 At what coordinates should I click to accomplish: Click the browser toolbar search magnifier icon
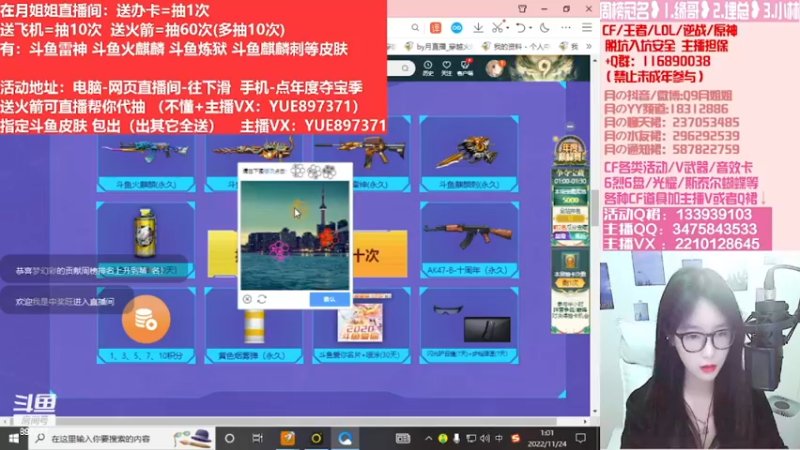(x=415, y=28)
